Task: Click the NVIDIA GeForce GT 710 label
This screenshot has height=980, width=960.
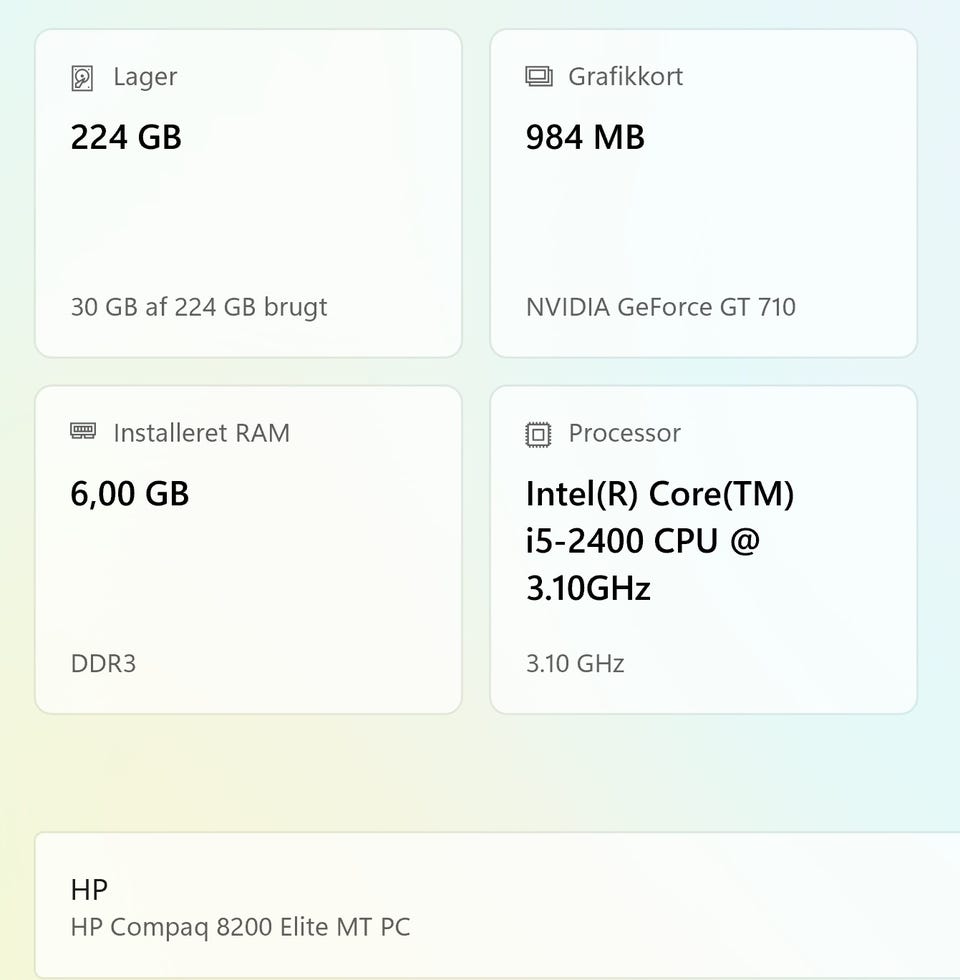Action: point(660,306)
